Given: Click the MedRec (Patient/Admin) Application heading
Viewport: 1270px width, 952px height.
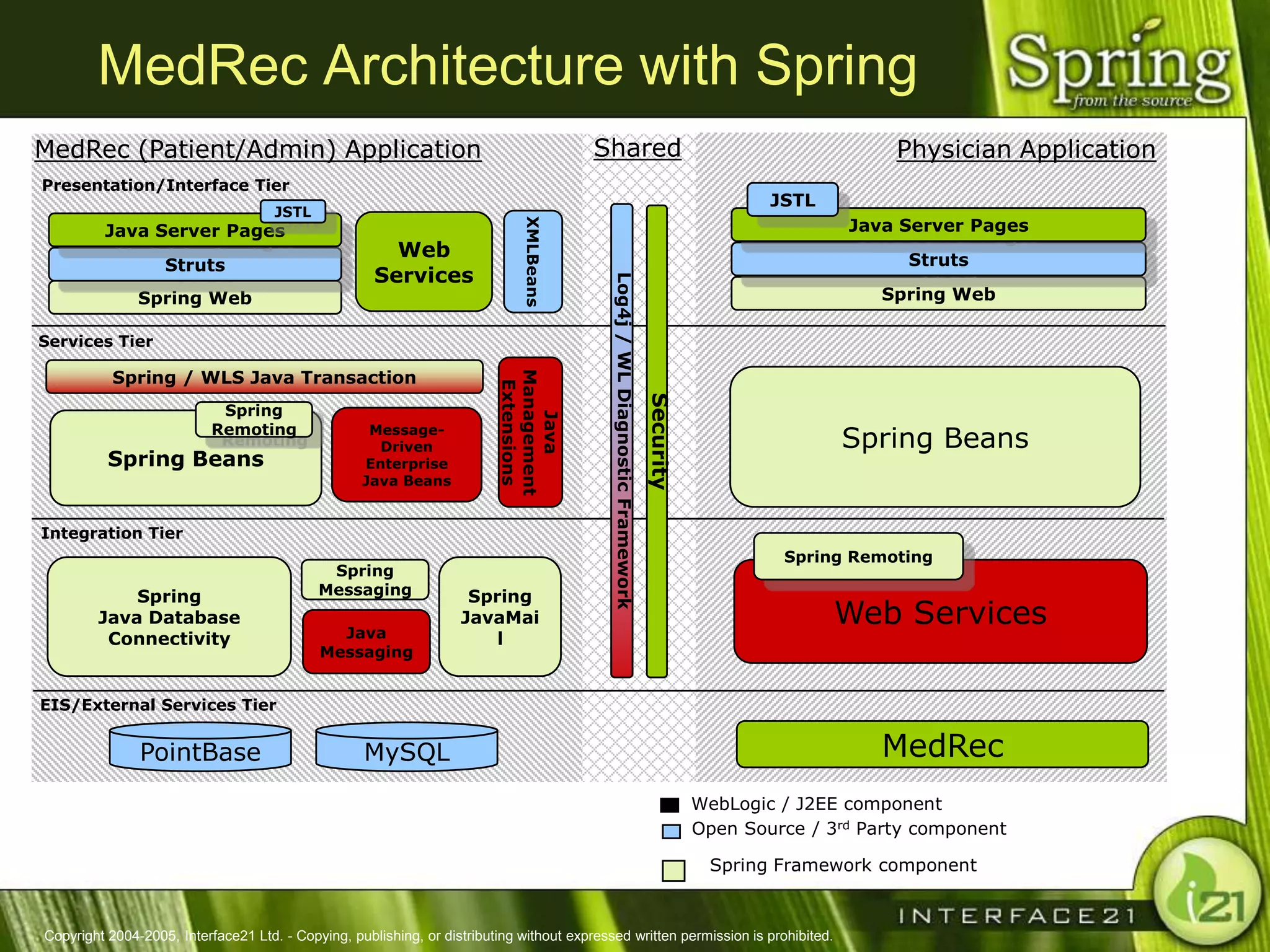Looking at the screenshot, I should click(x=258, y=149).
